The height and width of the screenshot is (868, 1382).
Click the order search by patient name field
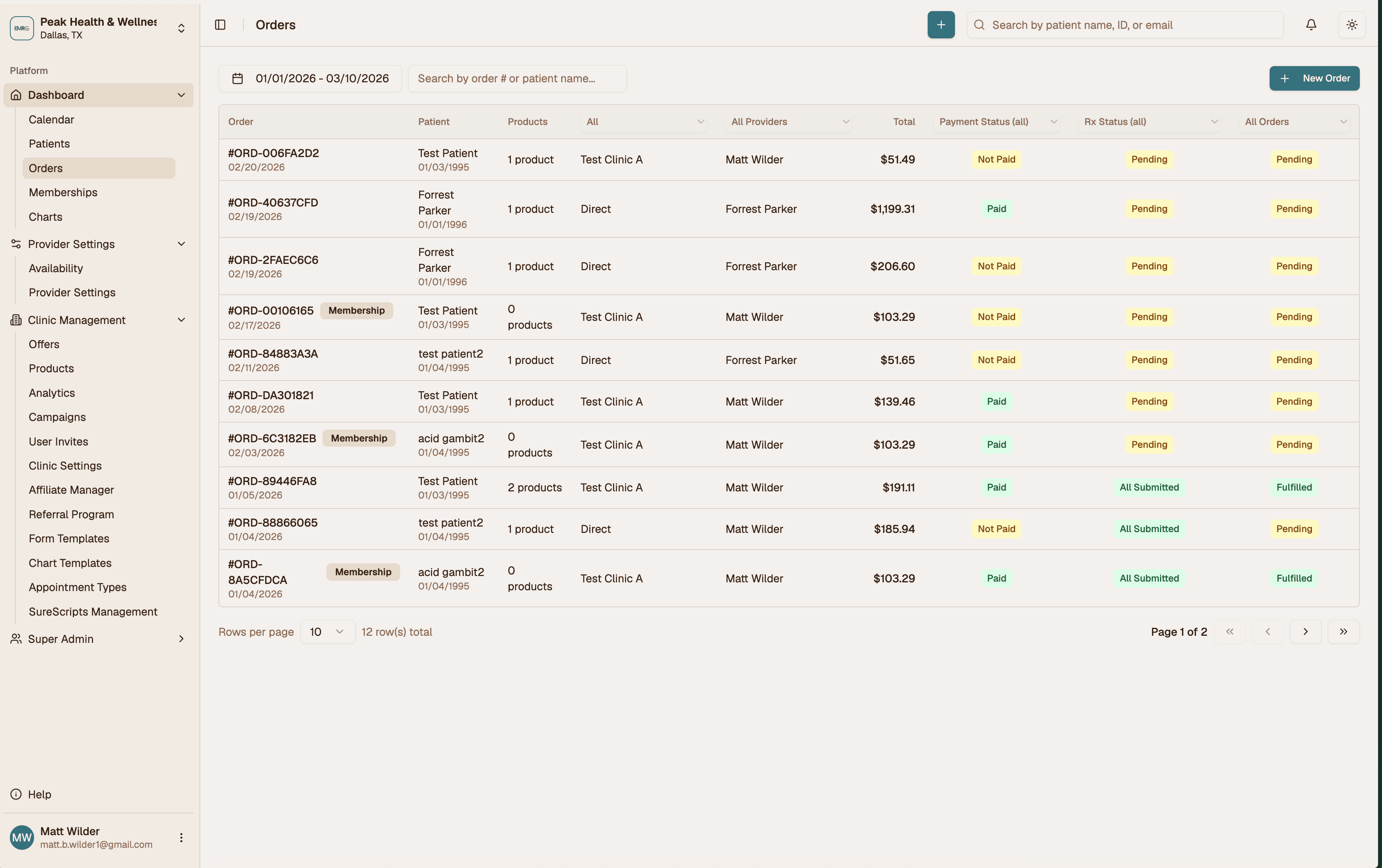pyautogui.click(x=517, y=79)
